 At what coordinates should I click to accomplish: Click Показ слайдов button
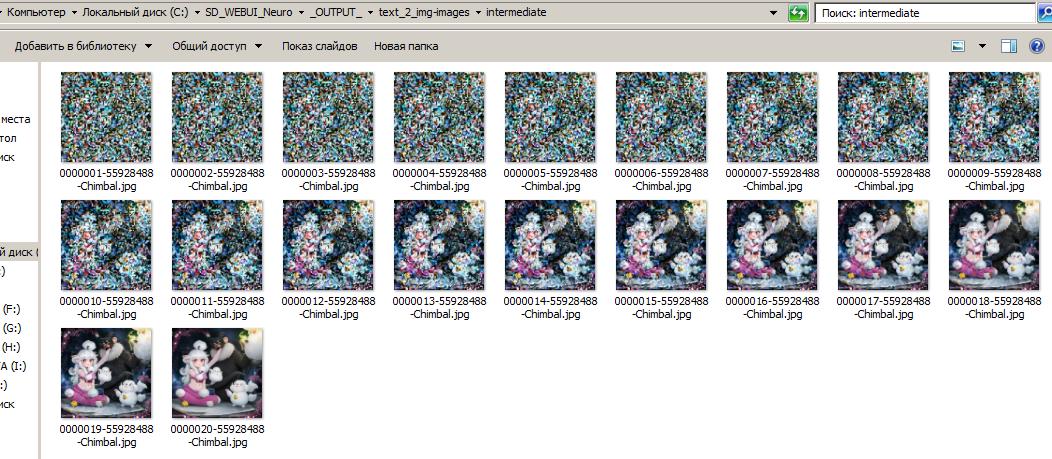click(319, 46)
